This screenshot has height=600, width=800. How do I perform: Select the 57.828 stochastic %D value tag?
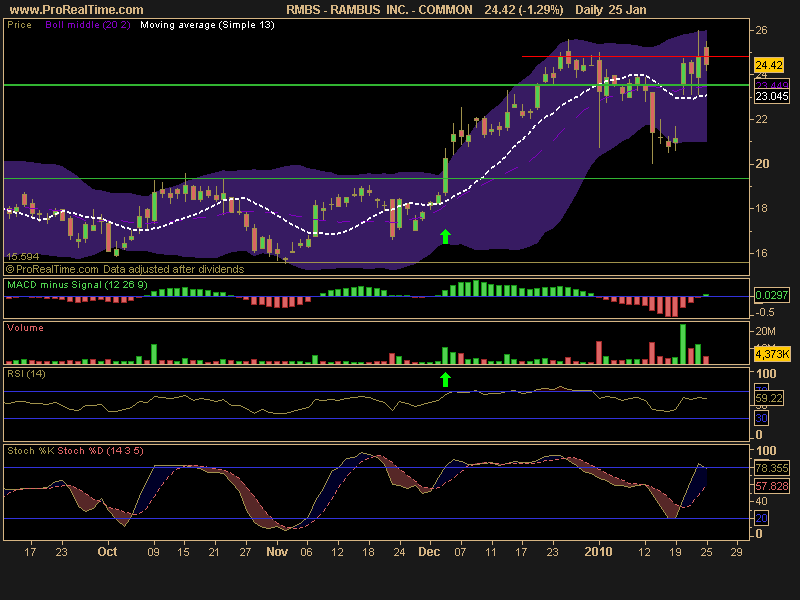point(771,486)
